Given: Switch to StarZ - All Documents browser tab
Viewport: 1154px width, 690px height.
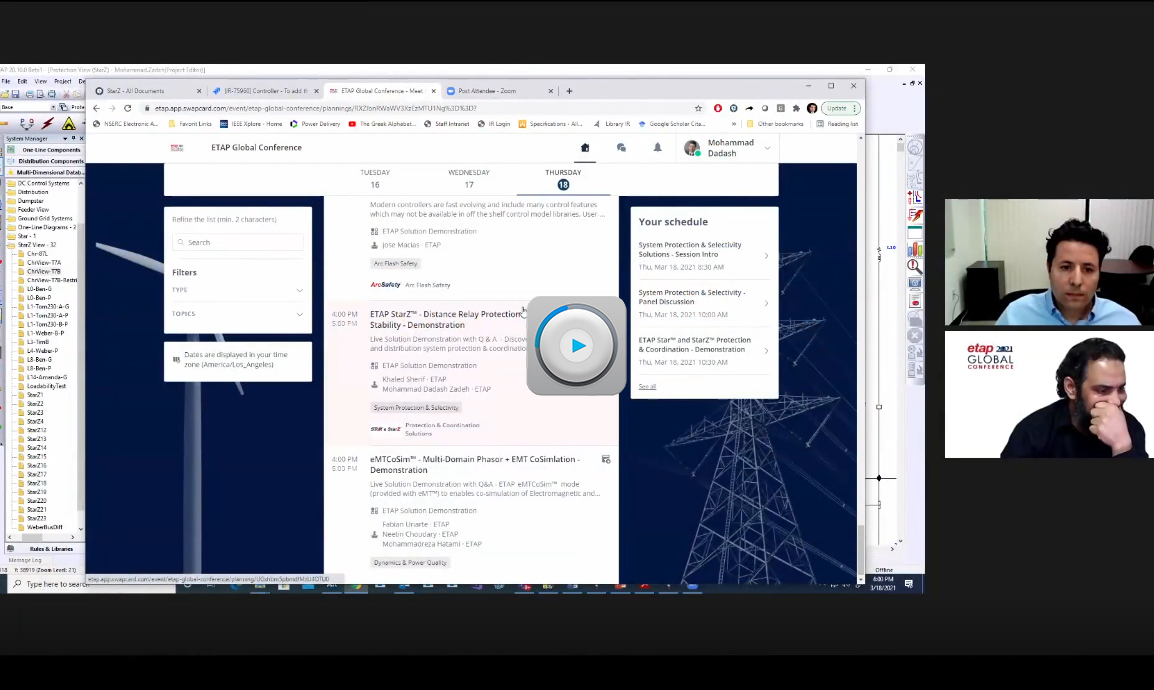Looking at the screenshot, I should [136, 91].
